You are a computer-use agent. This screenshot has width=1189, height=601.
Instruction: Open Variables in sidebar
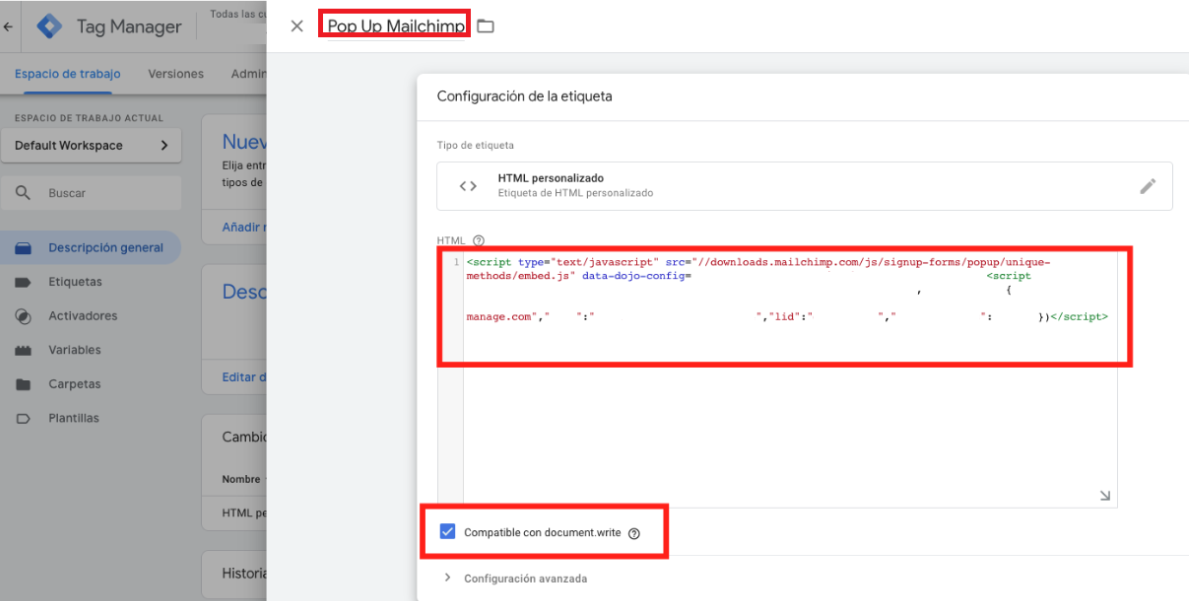[74, 350]
